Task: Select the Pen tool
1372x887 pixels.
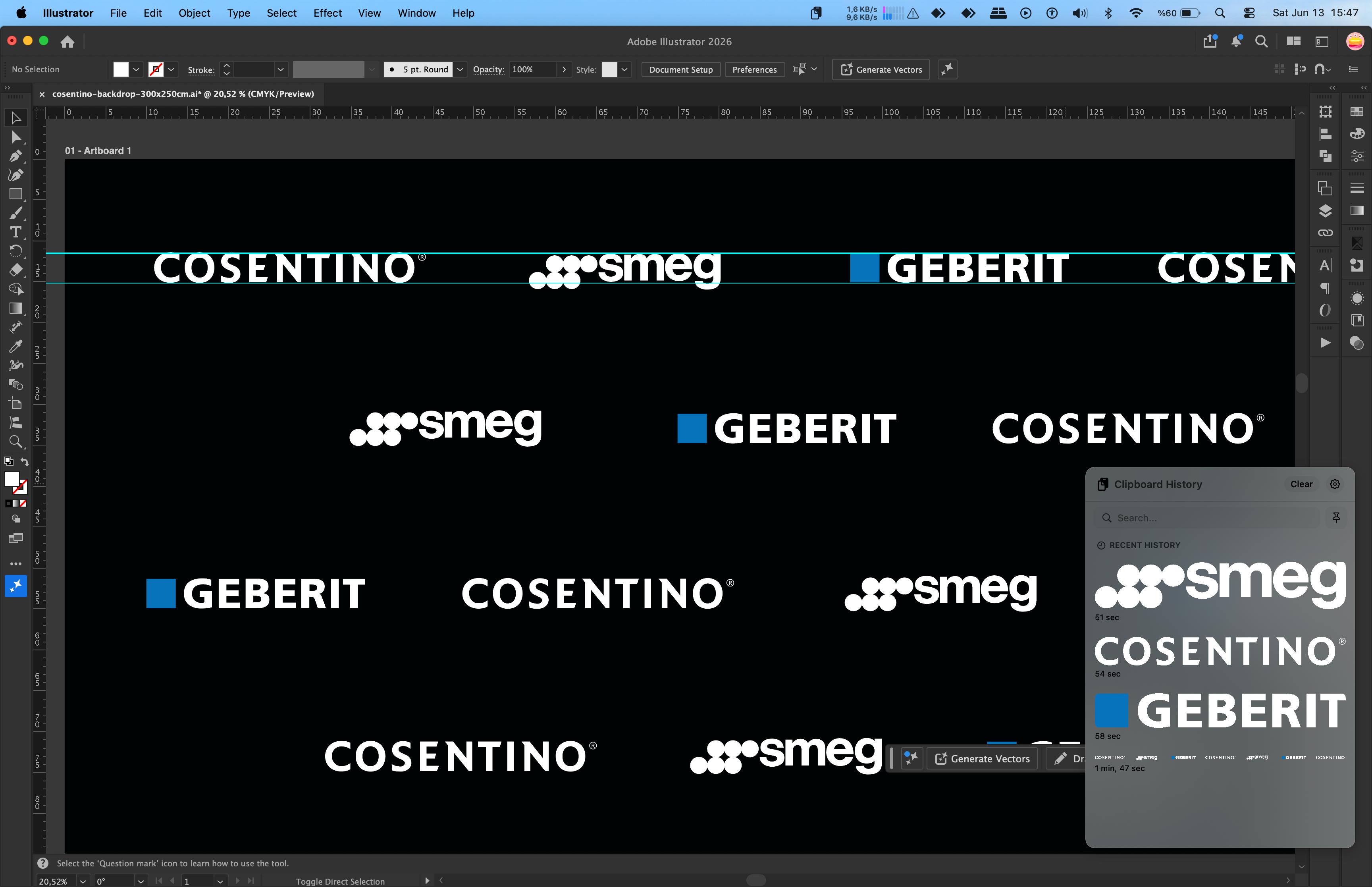Action: click(15, 156)
